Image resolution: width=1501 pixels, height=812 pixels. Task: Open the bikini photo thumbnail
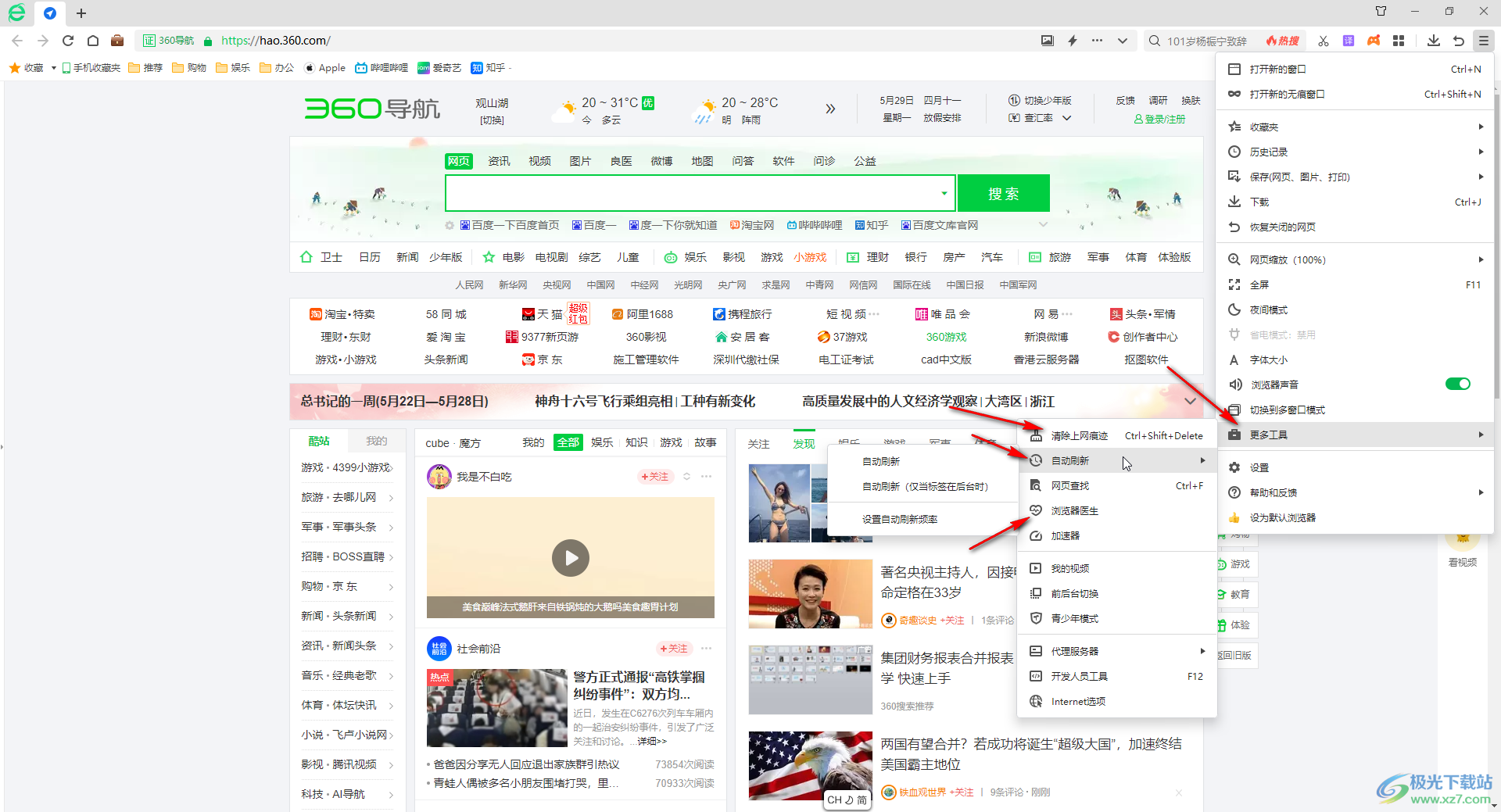coord(779,503)
